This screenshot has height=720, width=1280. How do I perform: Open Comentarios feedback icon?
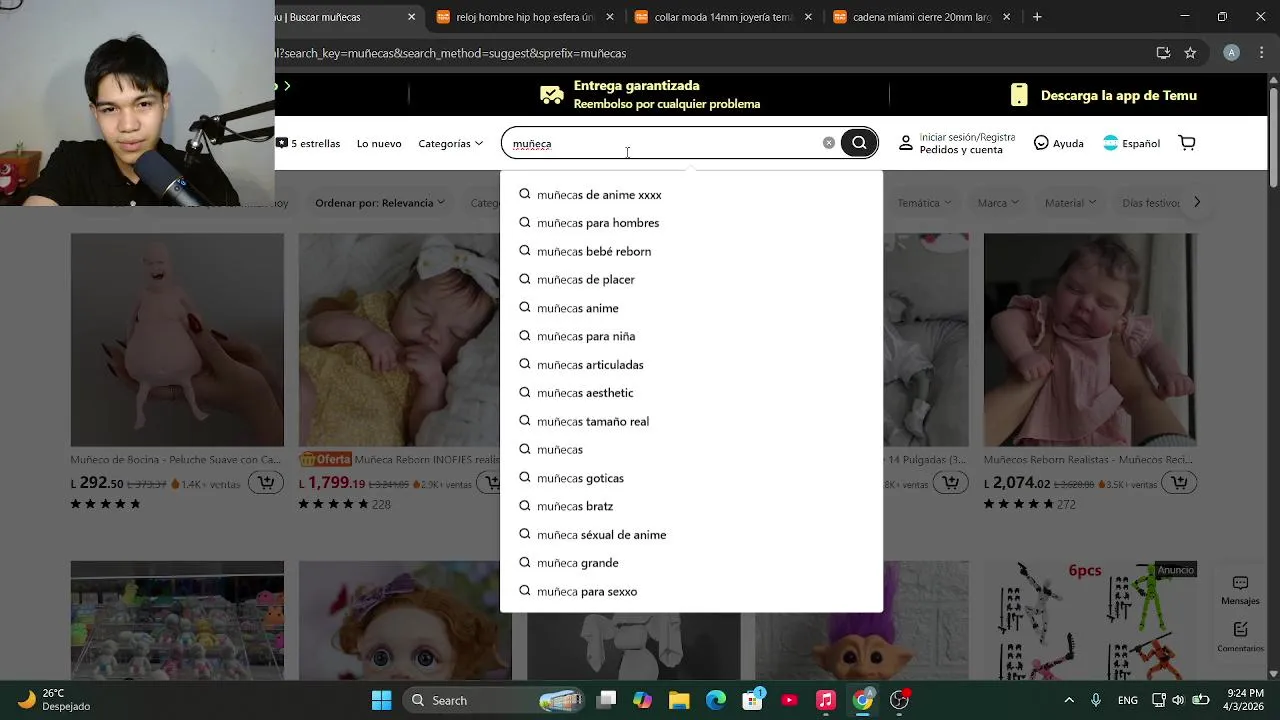point(1240,637)
